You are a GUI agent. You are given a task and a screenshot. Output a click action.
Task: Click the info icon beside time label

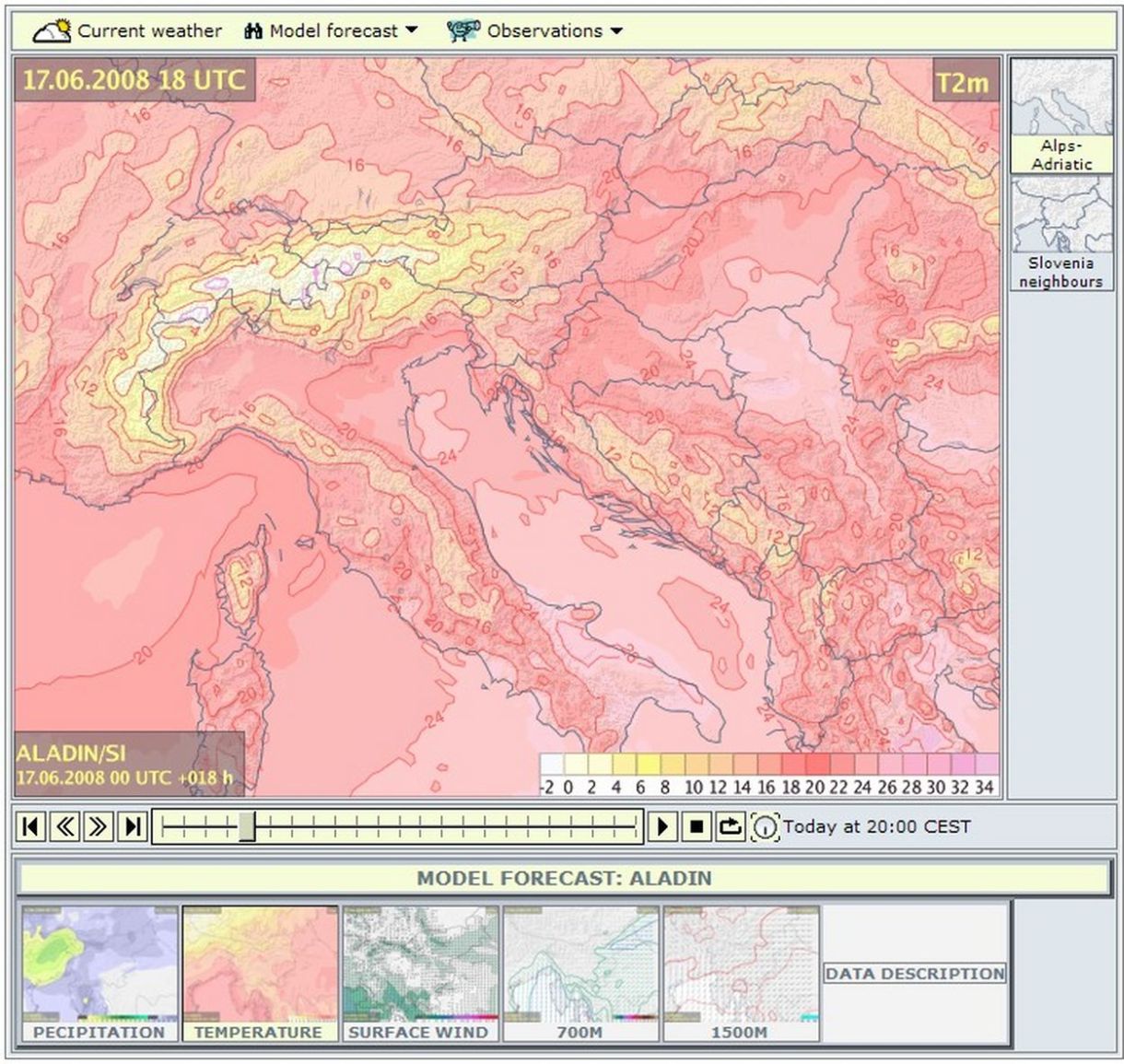(765, 826)
